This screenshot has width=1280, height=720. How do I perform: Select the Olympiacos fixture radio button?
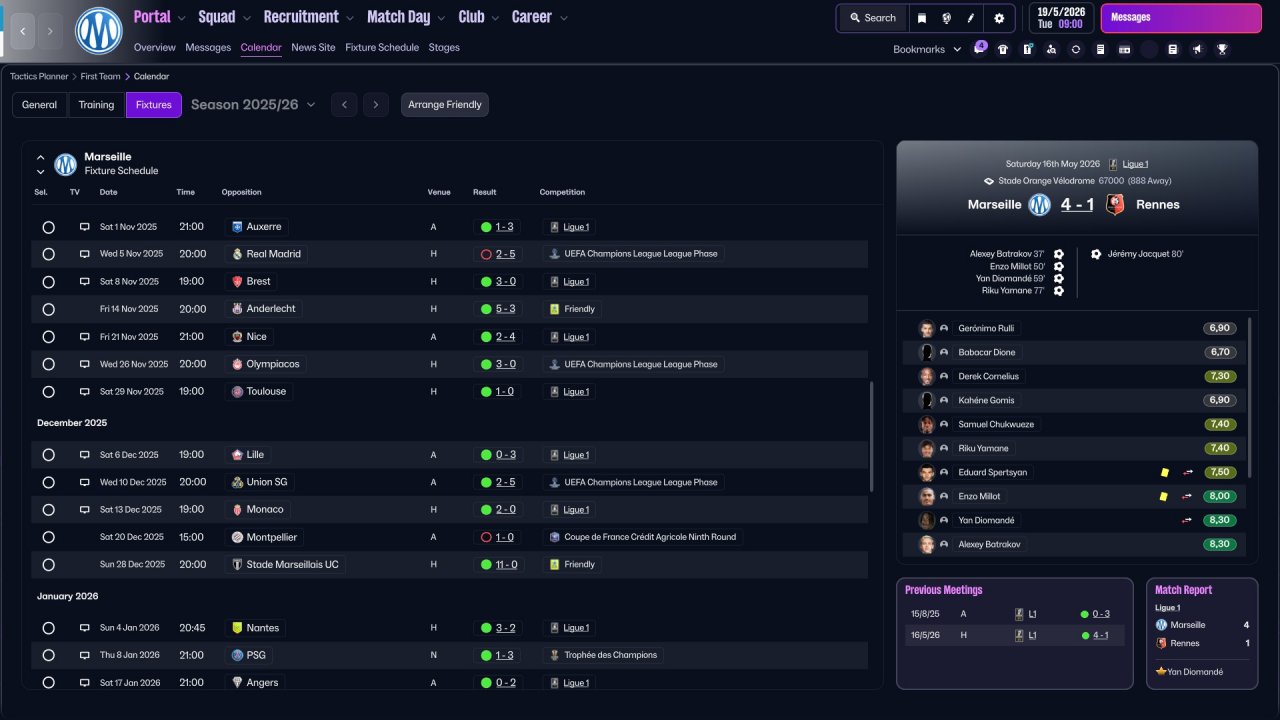48,364
